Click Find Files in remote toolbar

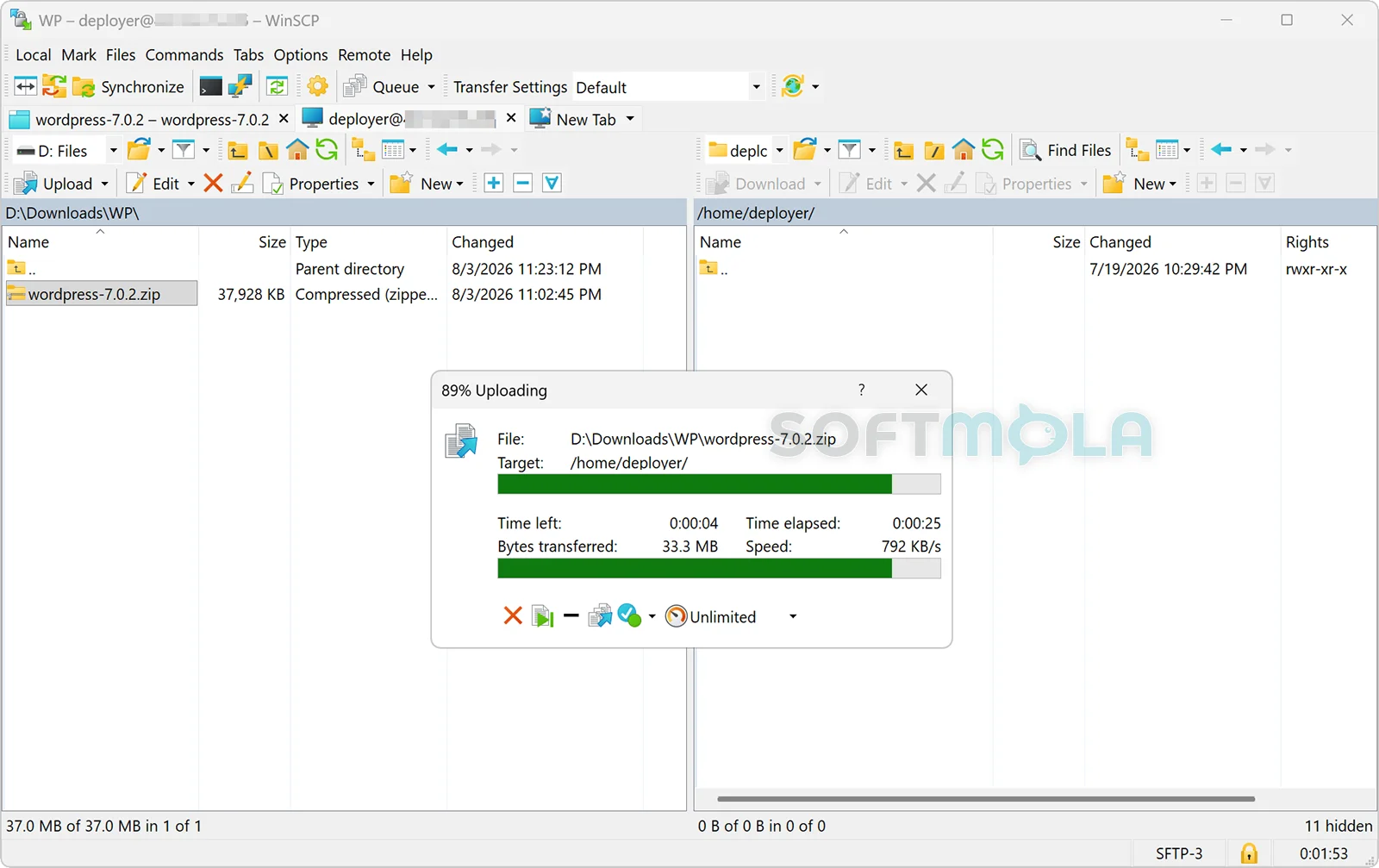(1066, 150)
